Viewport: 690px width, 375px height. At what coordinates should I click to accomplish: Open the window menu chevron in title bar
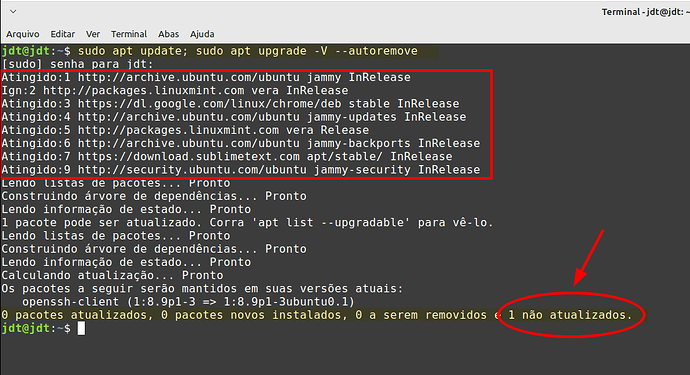coord(13,11)
